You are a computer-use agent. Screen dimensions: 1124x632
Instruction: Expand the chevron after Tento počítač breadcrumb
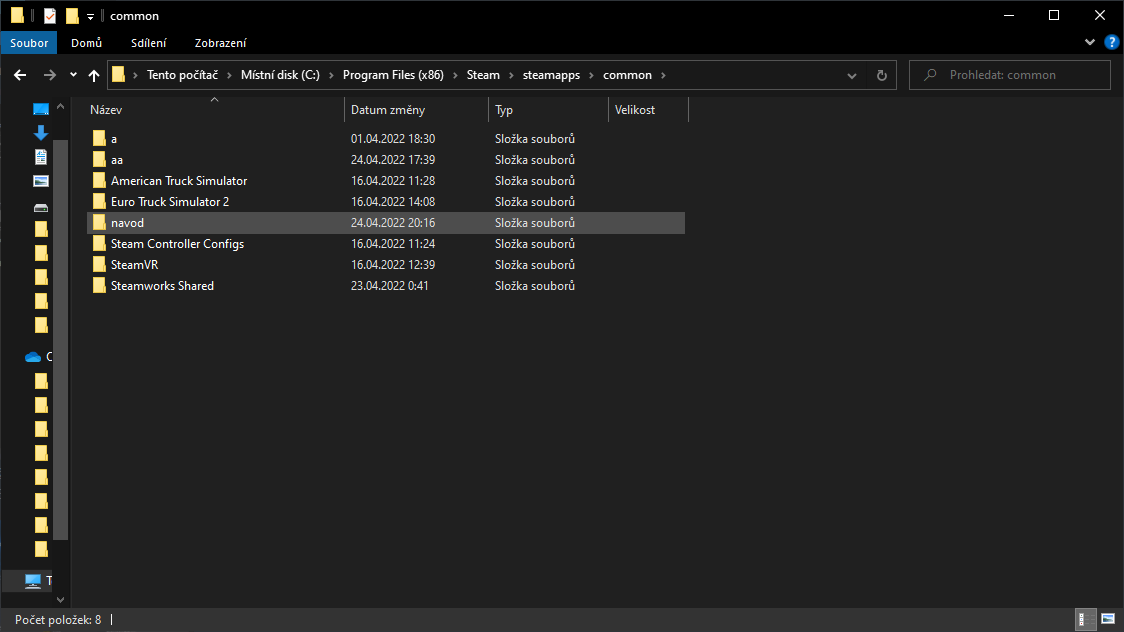point(229,75)
